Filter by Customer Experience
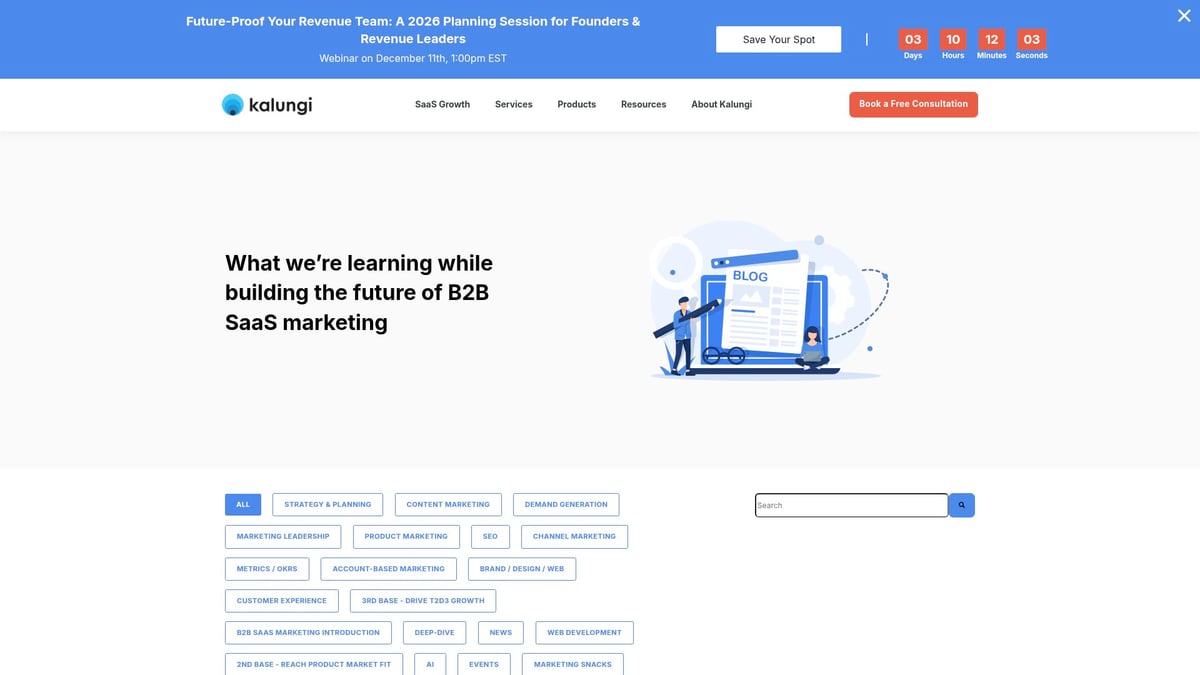The image size is (1200, 675). tap(281, 600)
